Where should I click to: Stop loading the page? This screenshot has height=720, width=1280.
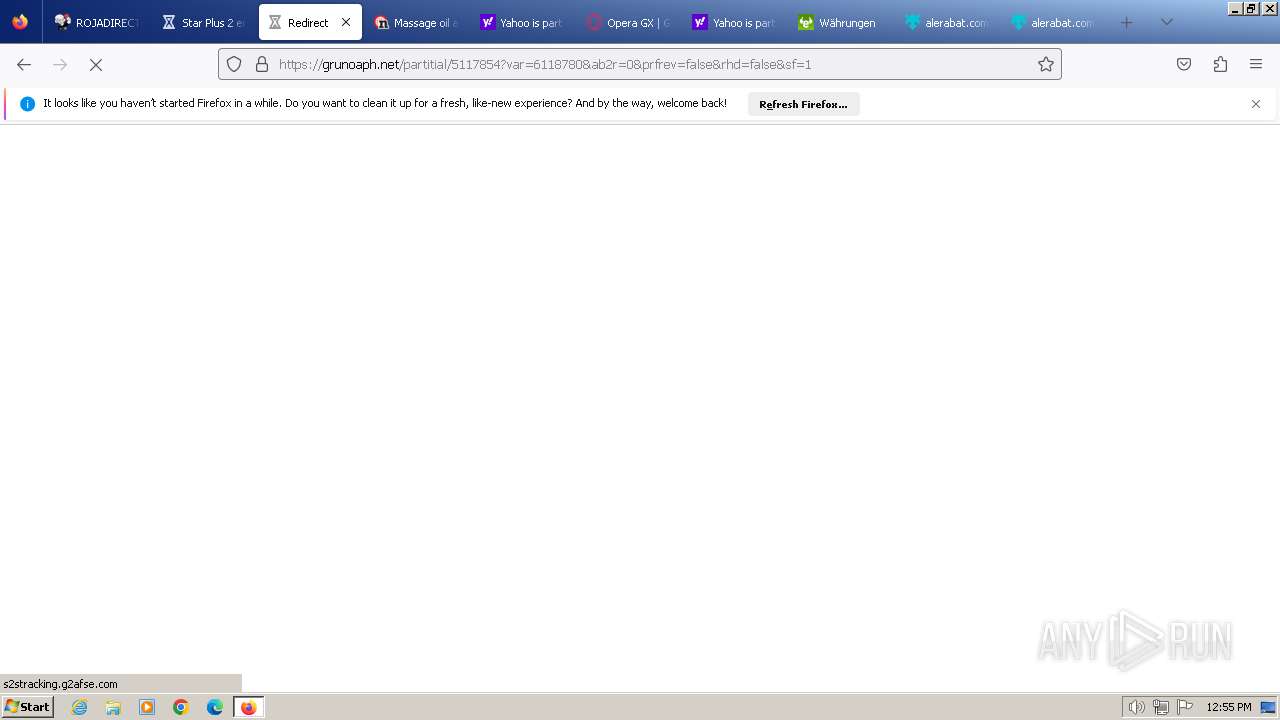[x=96, y=64]
